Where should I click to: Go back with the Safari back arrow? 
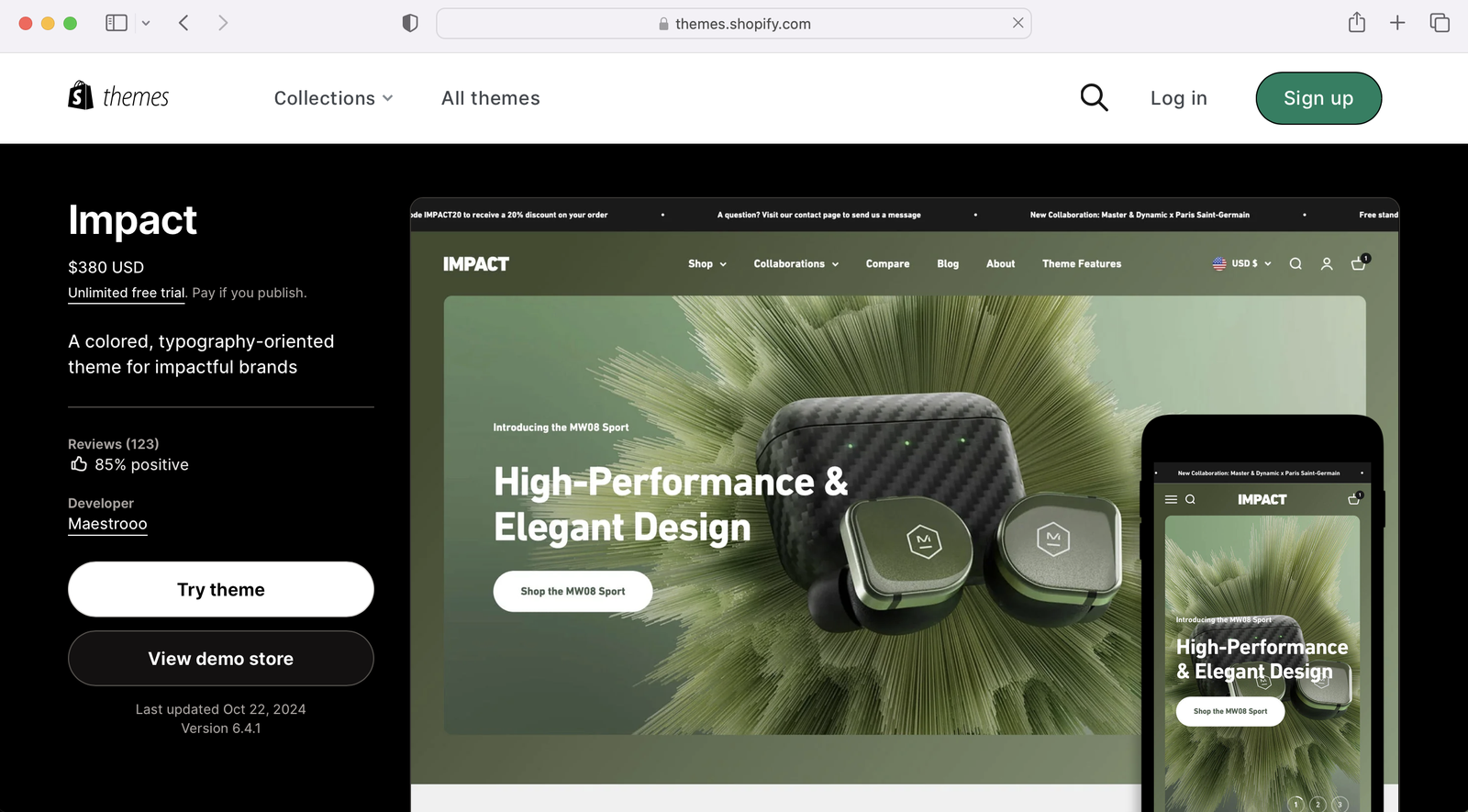(183, 23)
